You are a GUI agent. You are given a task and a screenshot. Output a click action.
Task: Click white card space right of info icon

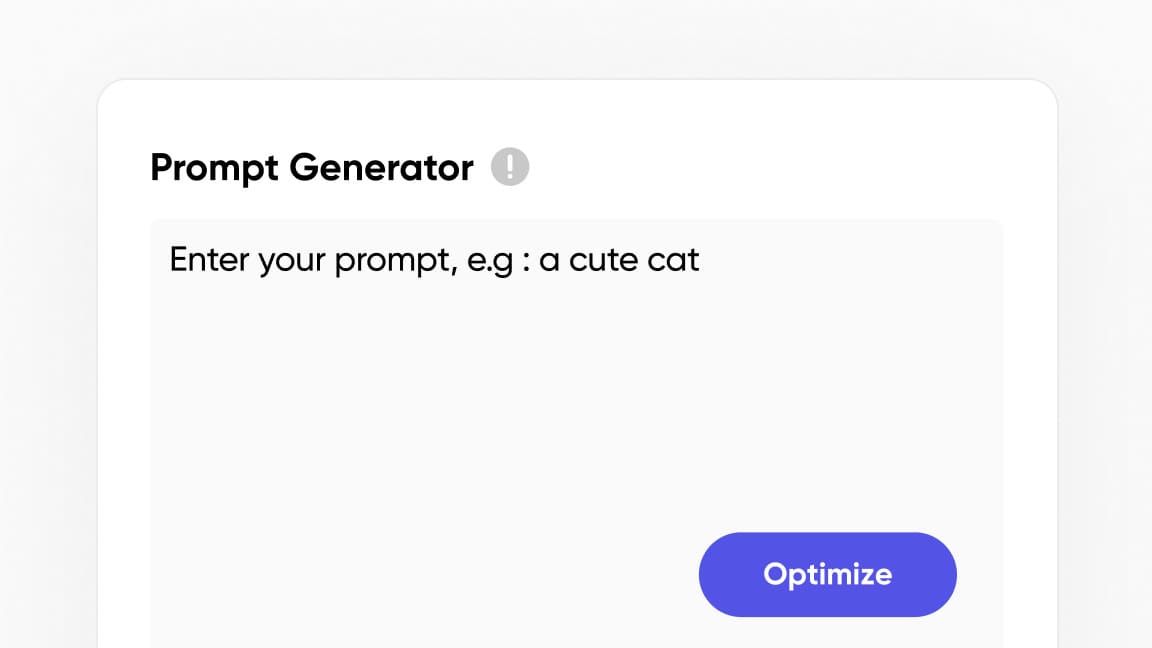(780, 167)
